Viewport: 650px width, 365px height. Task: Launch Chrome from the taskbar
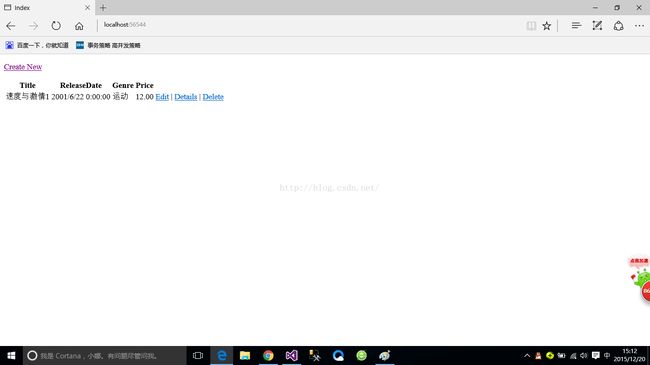tap(268, 355)
